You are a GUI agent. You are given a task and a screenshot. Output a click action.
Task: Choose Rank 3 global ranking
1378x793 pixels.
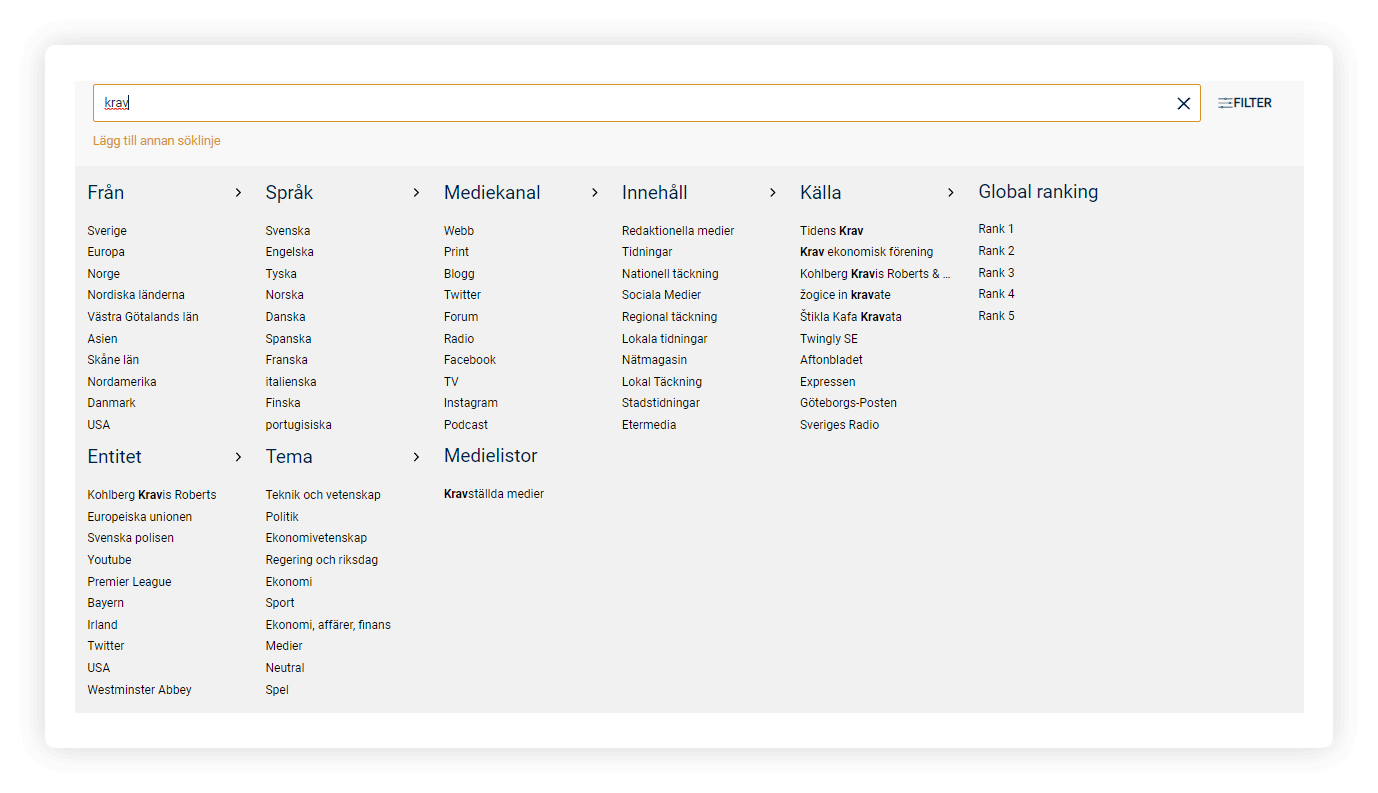(996, 273)
